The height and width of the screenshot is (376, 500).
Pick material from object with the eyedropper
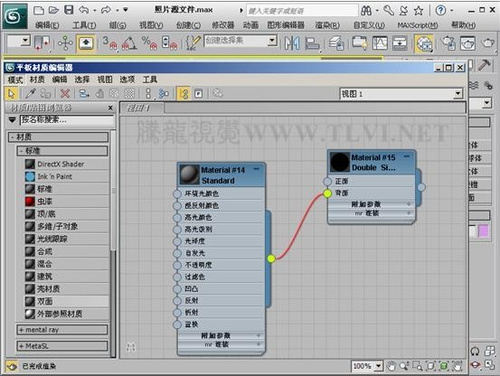pos(30,94)
